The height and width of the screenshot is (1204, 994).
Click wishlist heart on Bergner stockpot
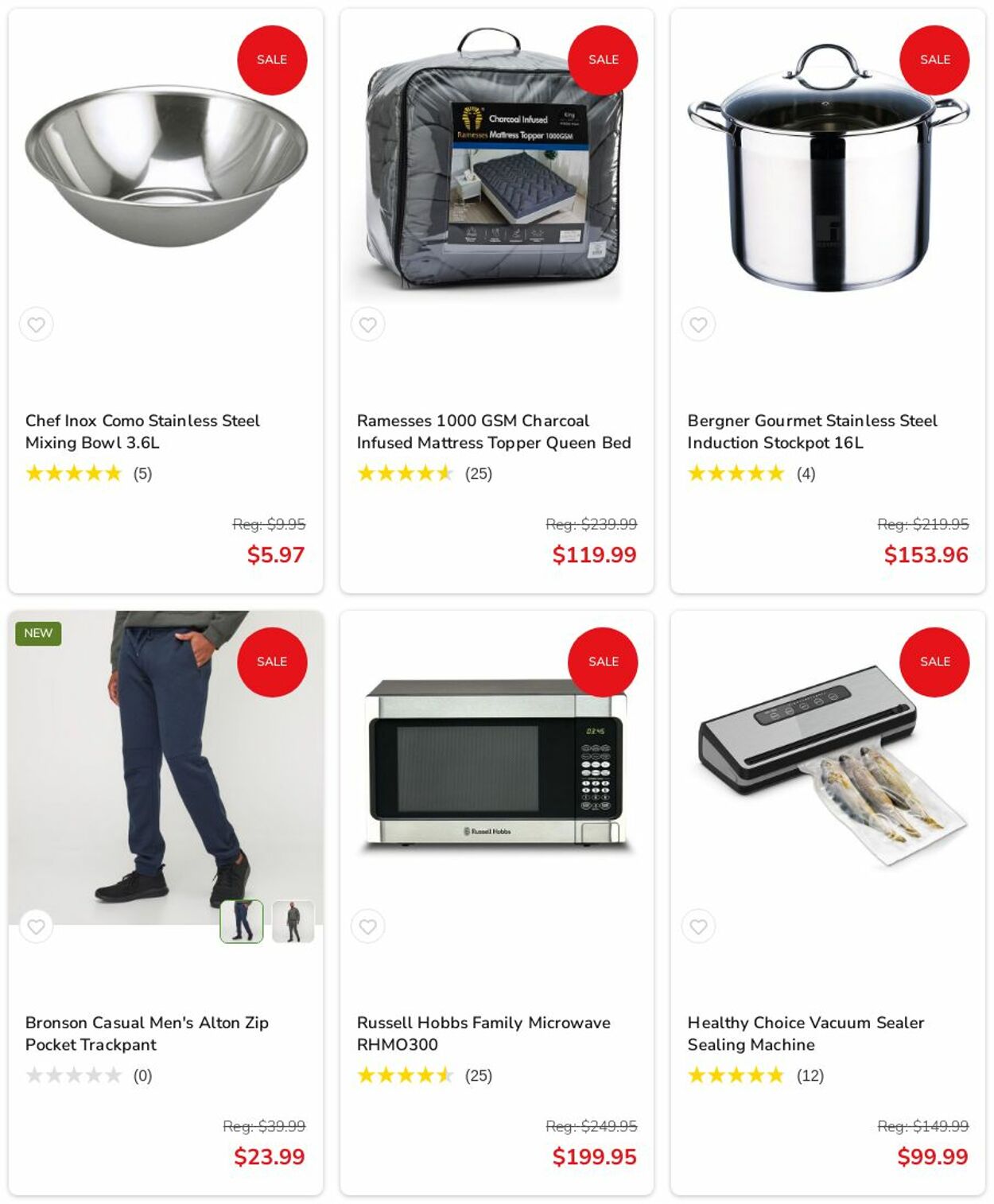coord(698,324)
